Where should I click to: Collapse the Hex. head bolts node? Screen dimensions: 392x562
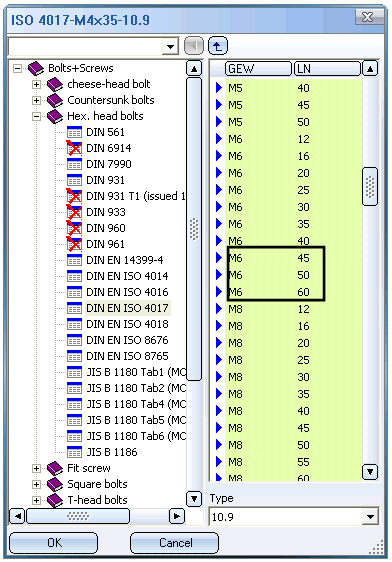click(36, 116)
